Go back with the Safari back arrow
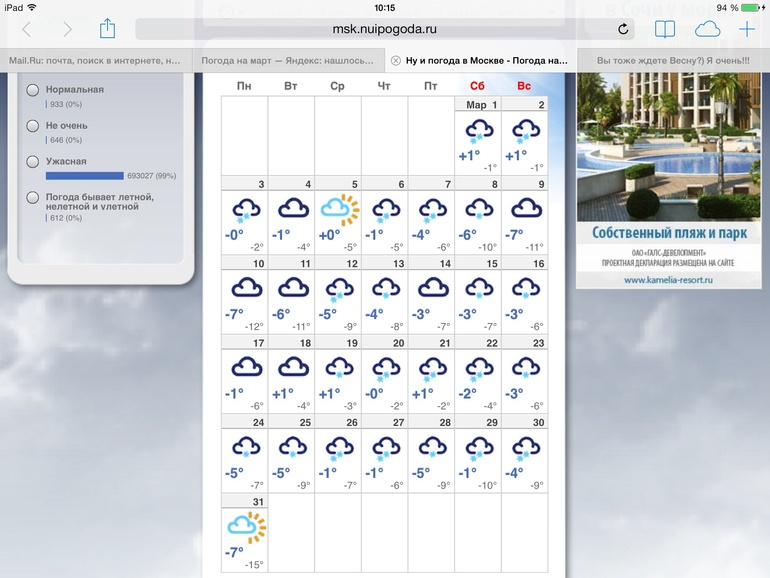Viewport: 770px width, 578px height. pyautogui.click(x=27, y=29)
